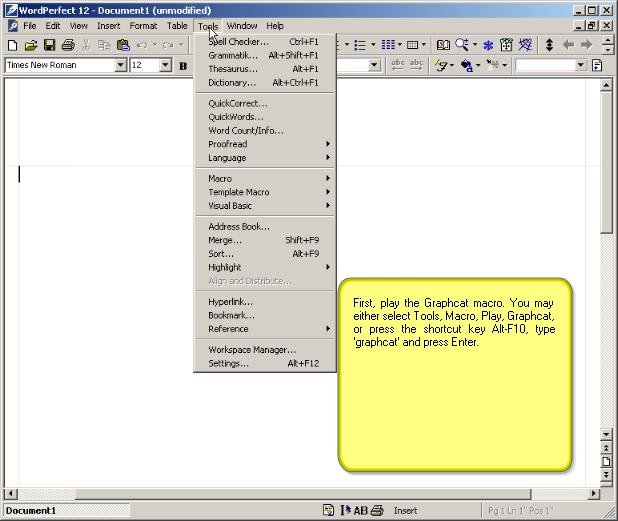Viewport: 618px width, 521px height.
Task: Click the Columns toolbar icon
Action: 388,45
